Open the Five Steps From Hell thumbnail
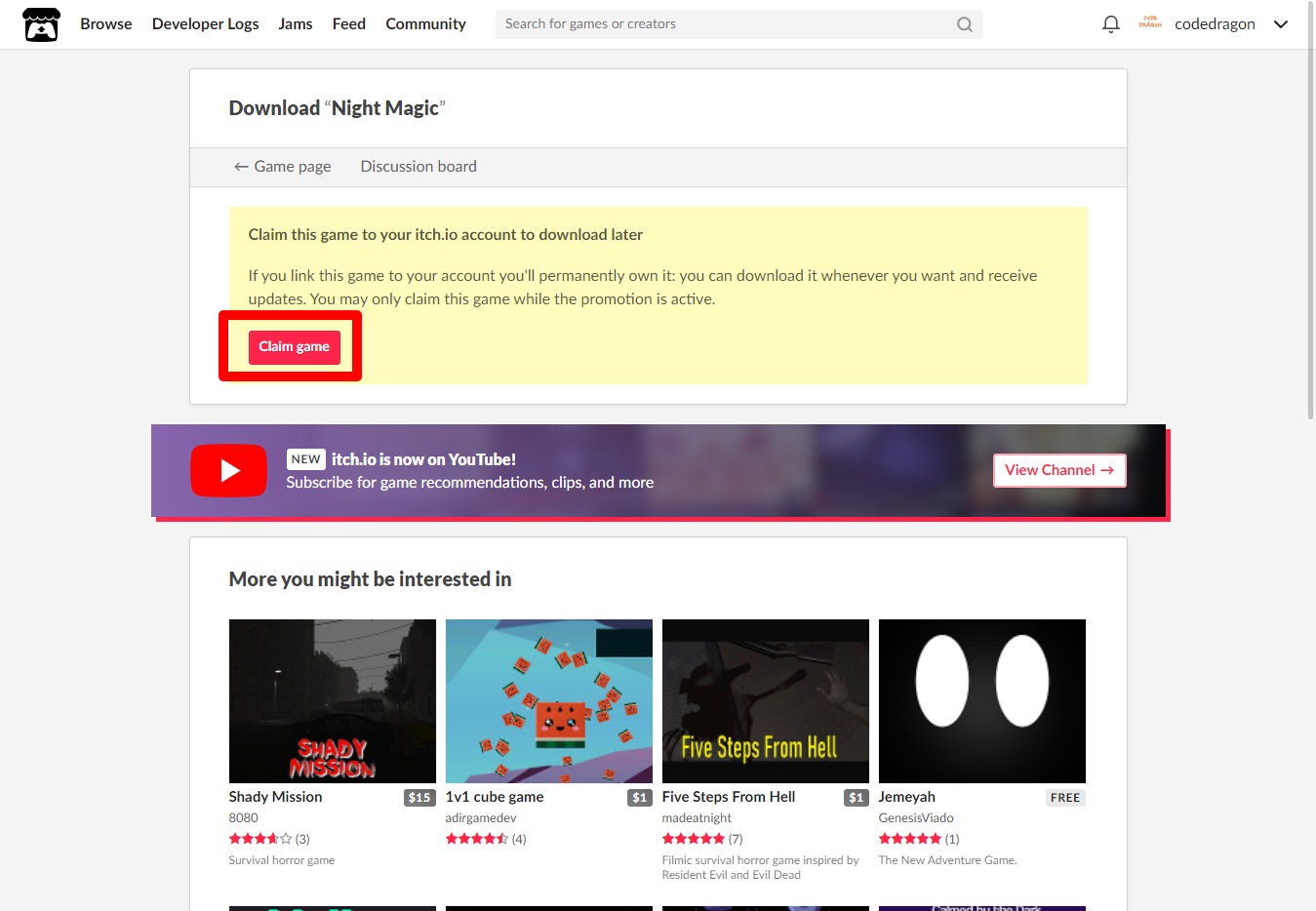 pos(766,701)
